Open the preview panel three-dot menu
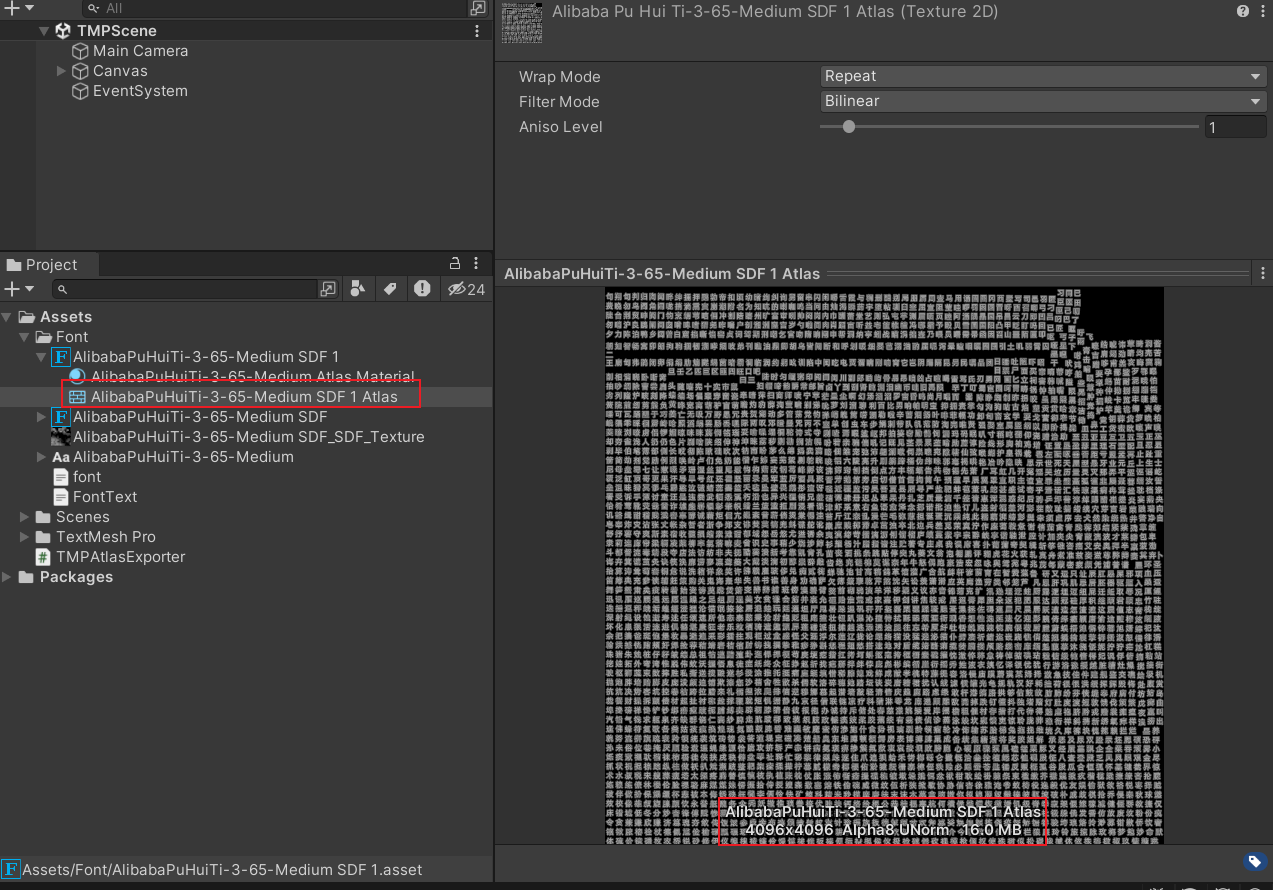Viewport: 1273px width, 890px height. 1263,273
